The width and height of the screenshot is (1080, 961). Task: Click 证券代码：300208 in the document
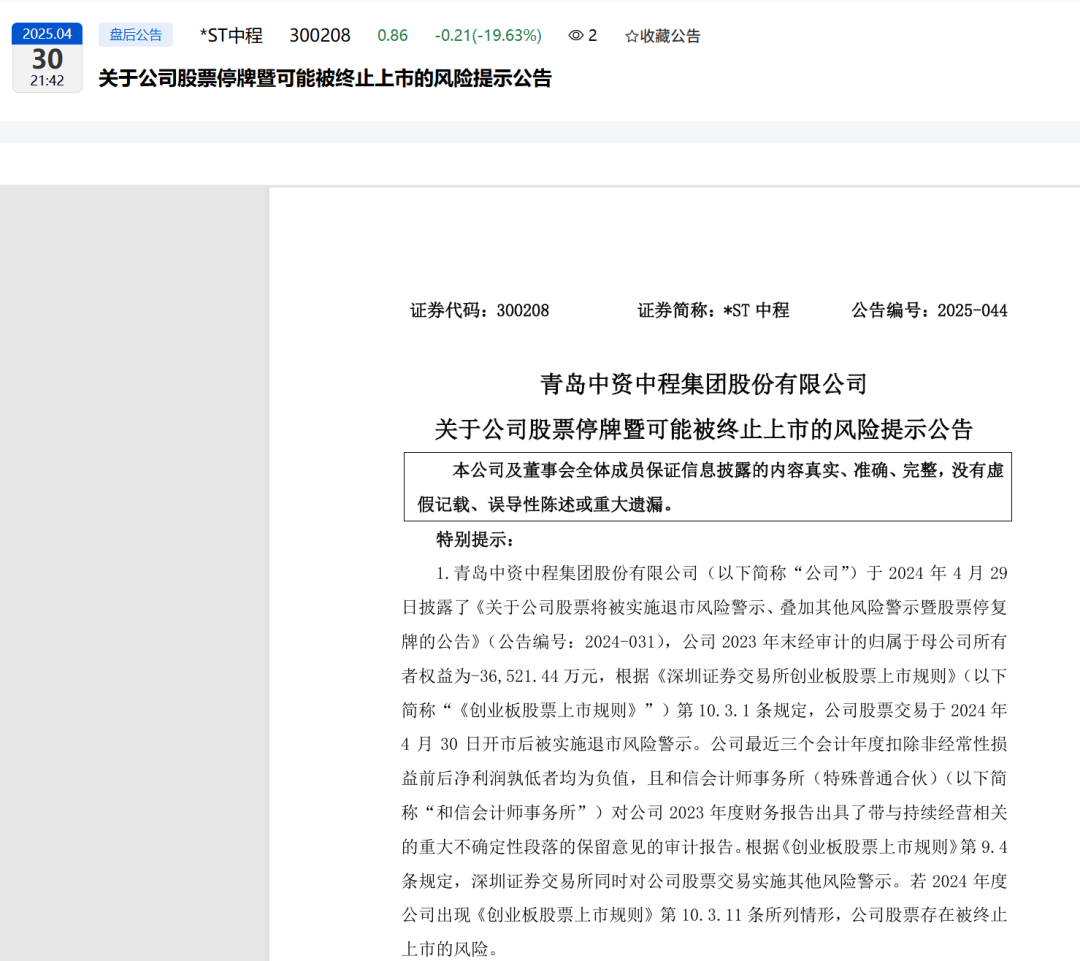[479, 311]
